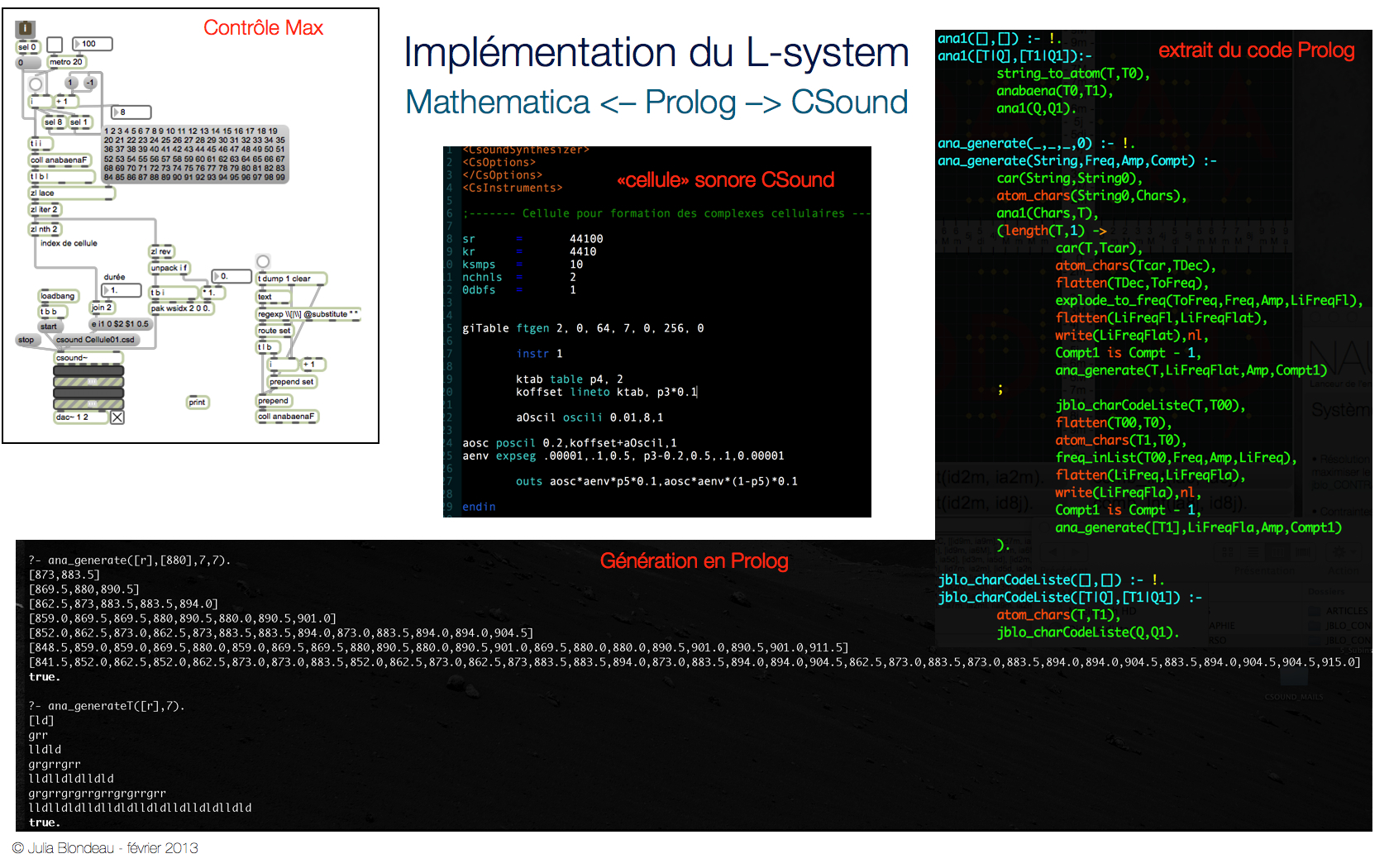Select the 'zl rev' object

161,252
